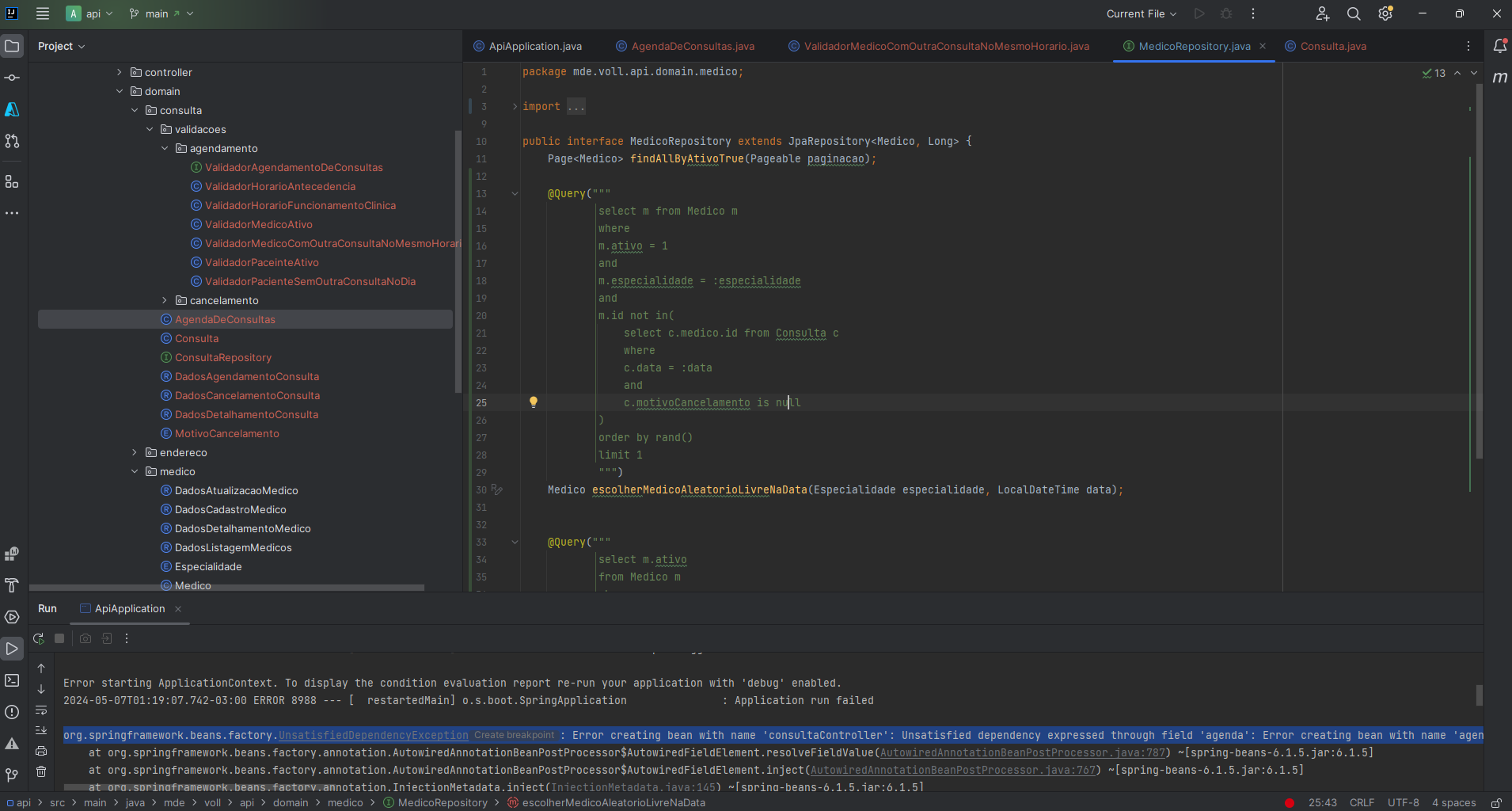Change CRLF line separator
This screenshot has width=1512, height=811.
coord(1362,802)
